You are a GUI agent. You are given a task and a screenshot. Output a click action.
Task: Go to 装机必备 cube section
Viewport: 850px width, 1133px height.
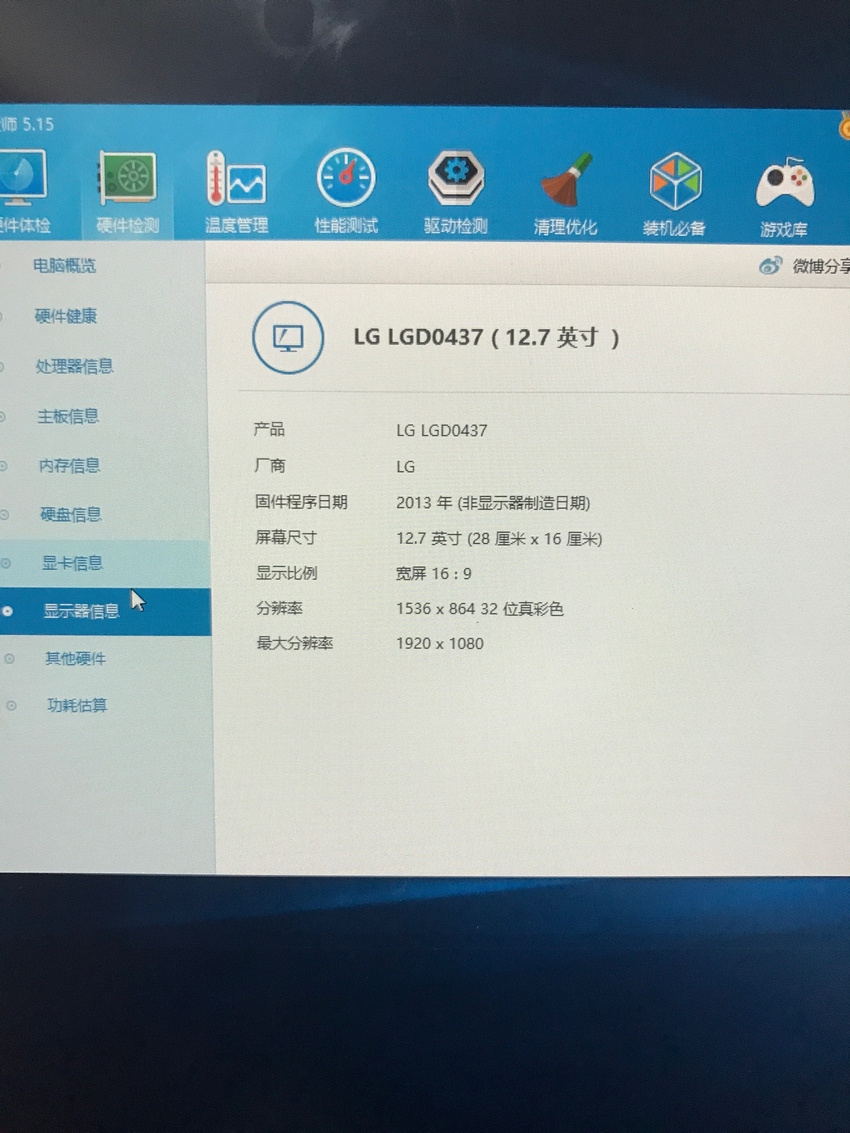674,194
